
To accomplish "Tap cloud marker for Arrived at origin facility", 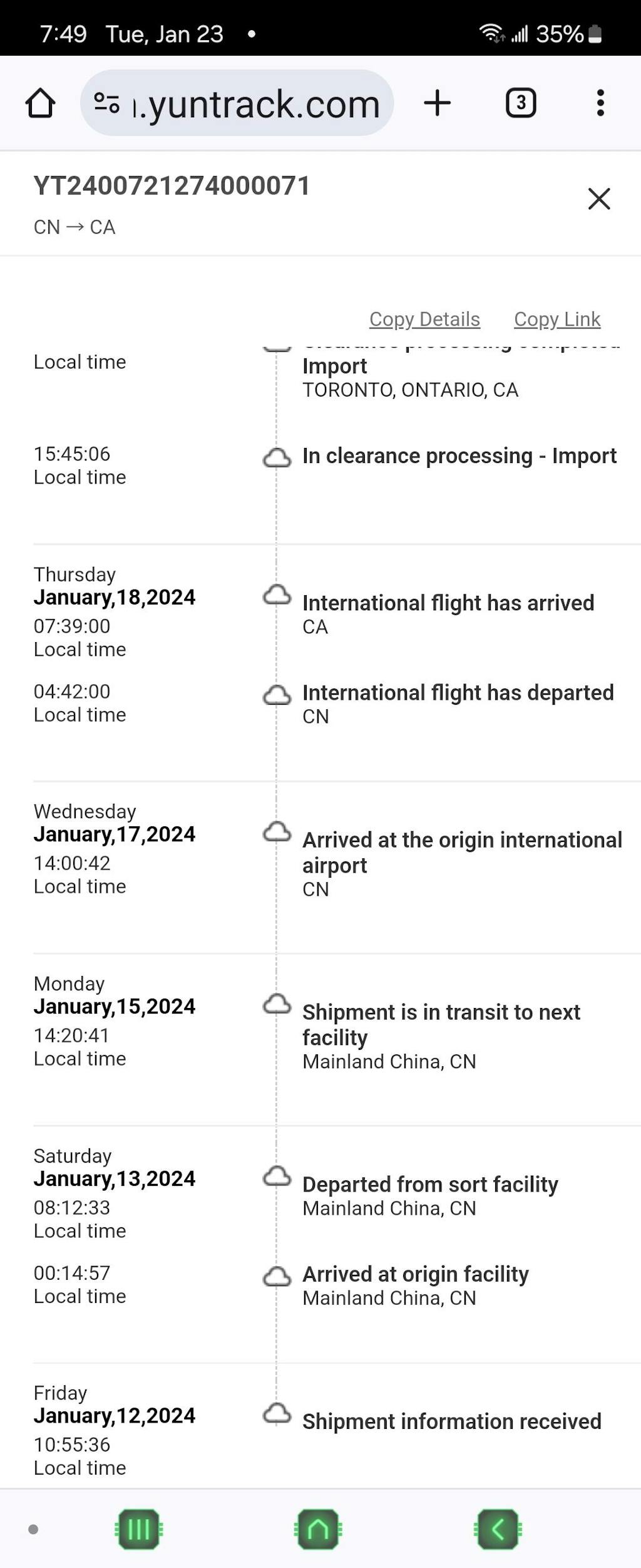I will tap(277, 1276).
